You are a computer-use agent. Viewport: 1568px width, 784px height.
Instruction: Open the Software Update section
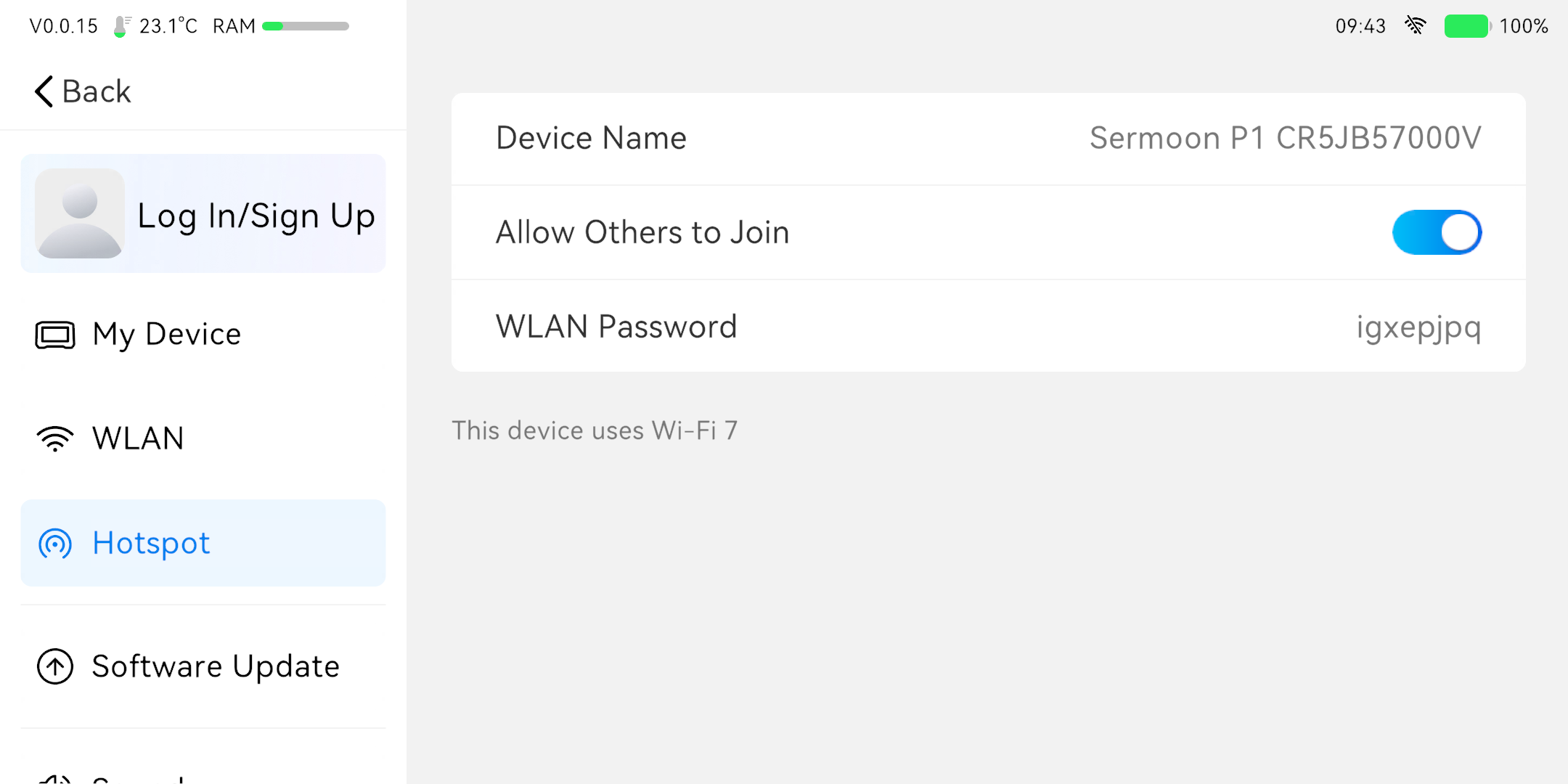(216, 666)
